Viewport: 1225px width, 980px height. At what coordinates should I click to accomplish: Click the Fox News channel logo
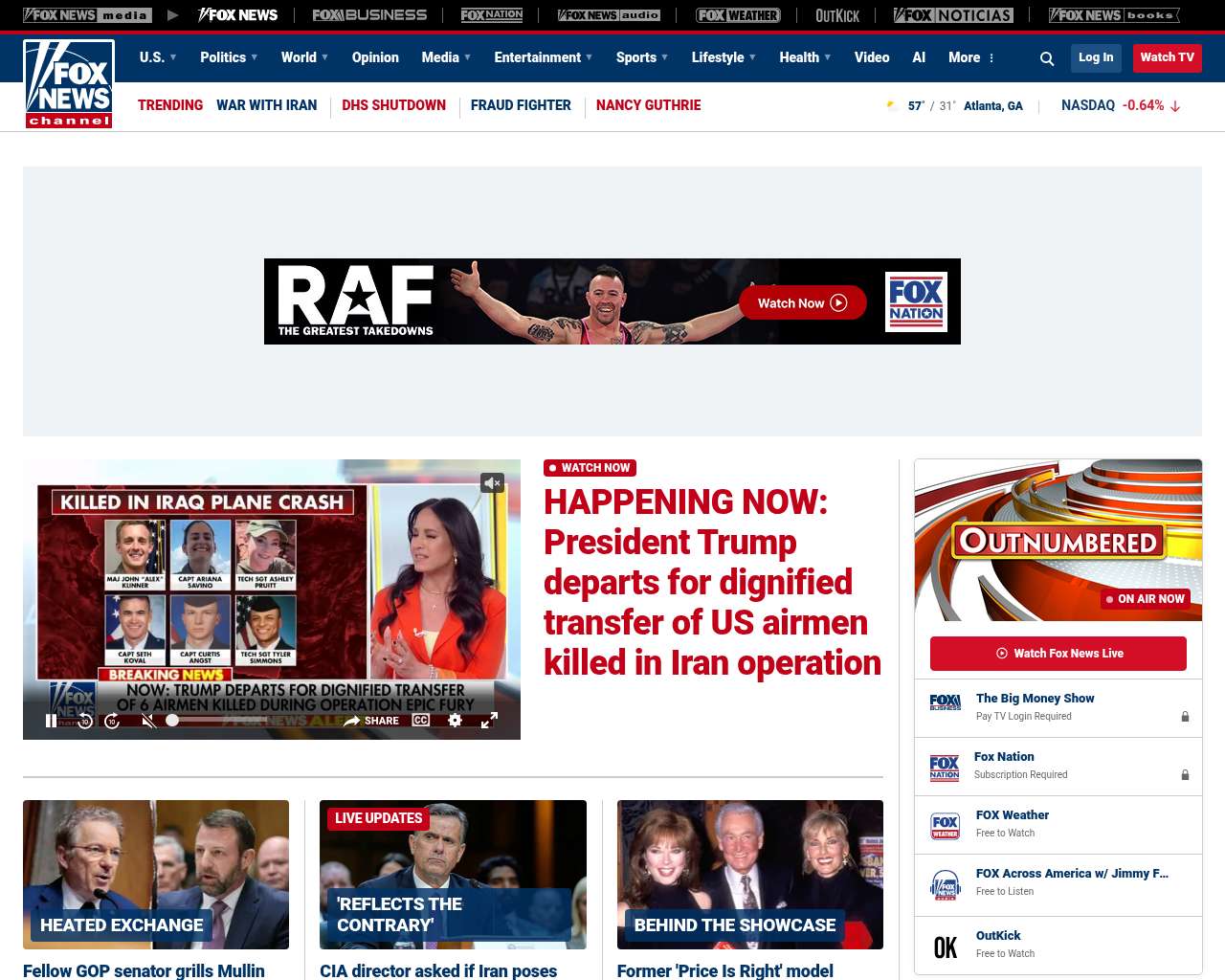click(x=69, y=84)
